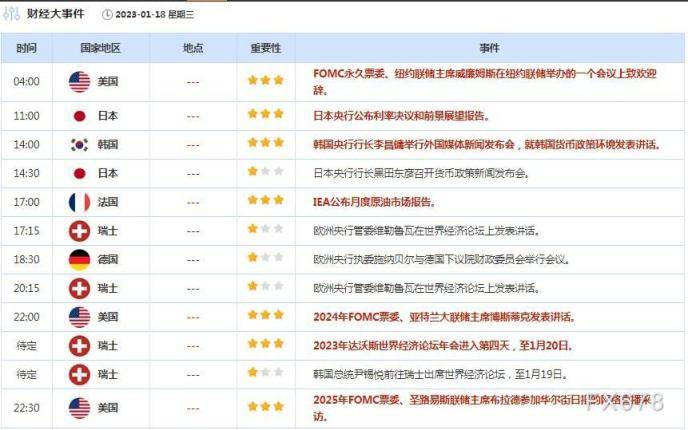Click the 04:00 time cell
This screenshot has width=688, height=430.
pyautogui.click(x=26, y=82)
